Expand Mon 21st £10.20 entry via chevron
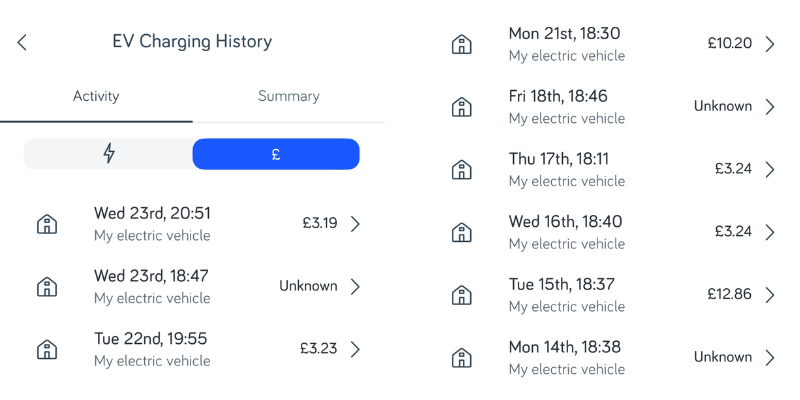800x400 pixels. click(770, 44)
